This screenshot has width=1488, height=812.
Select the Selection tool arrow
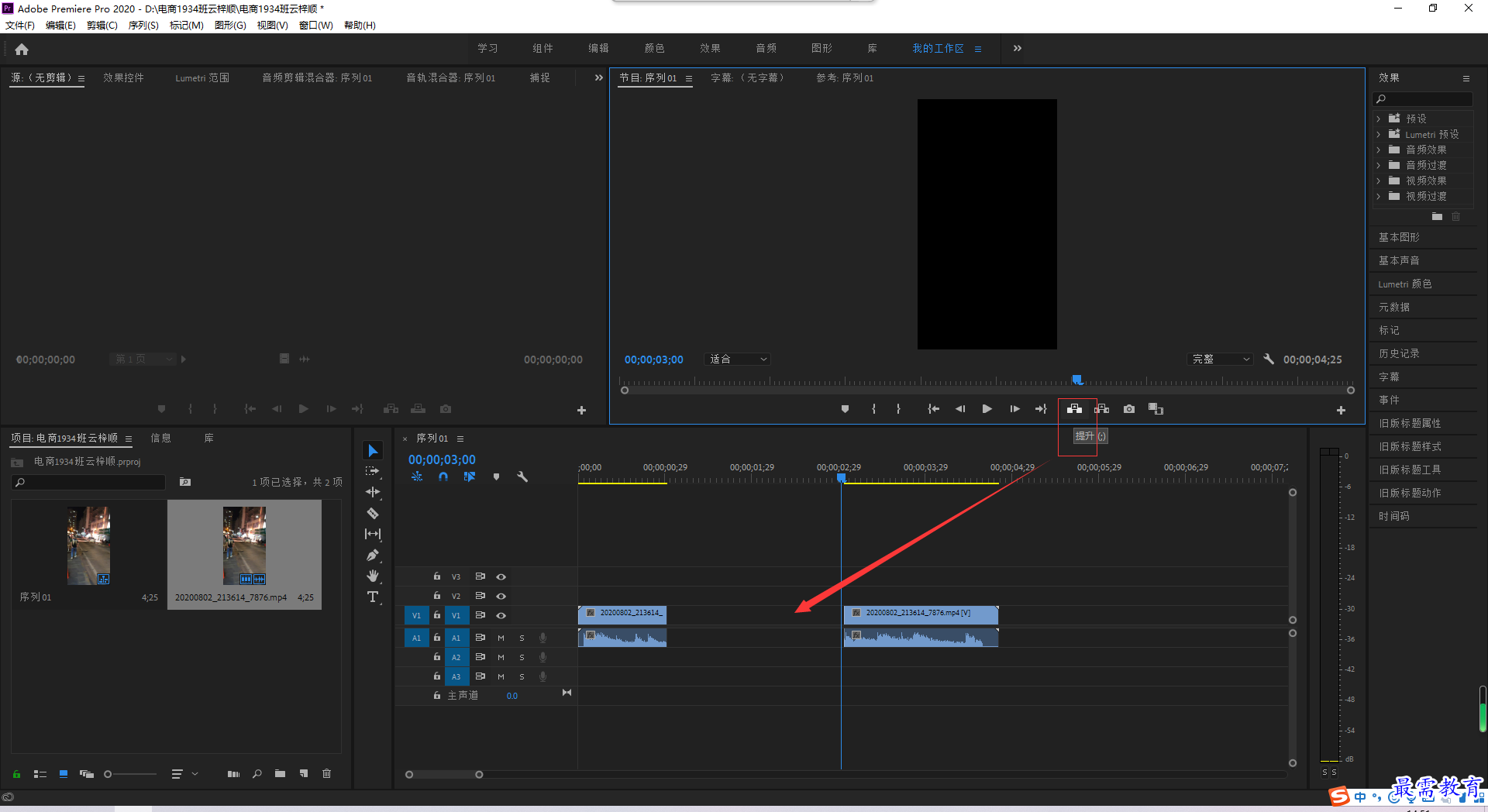(373, 450)
